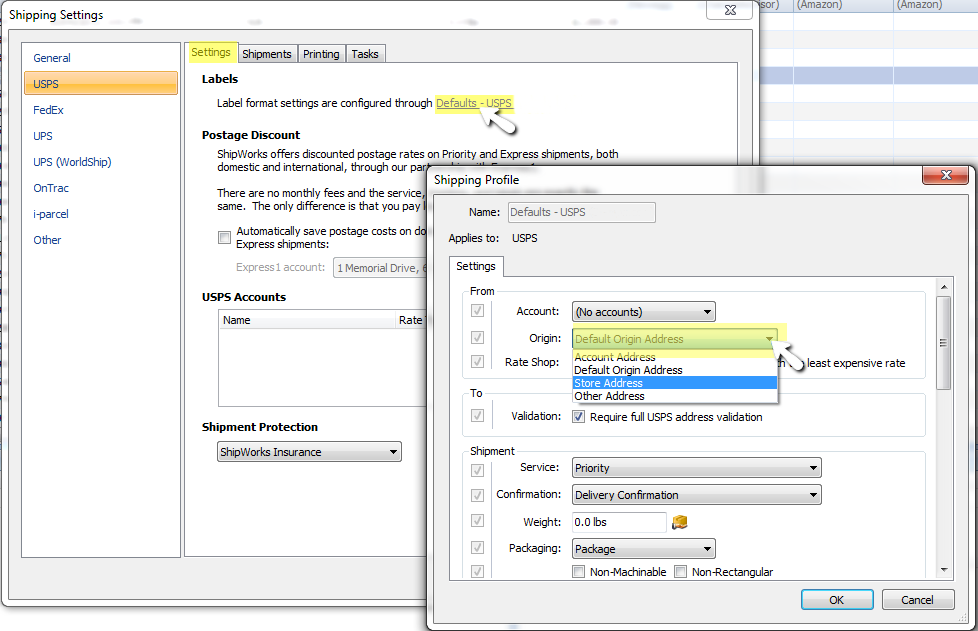Click the package weight scale icon

click(679, 522)
